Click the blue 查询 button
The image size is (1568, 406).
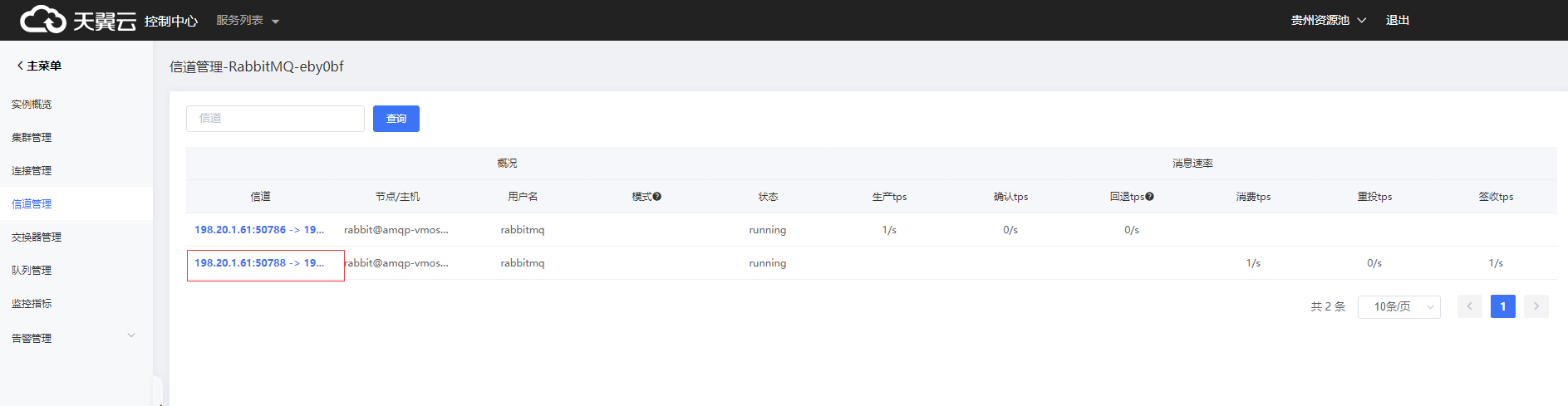click(x=396, y=119)
